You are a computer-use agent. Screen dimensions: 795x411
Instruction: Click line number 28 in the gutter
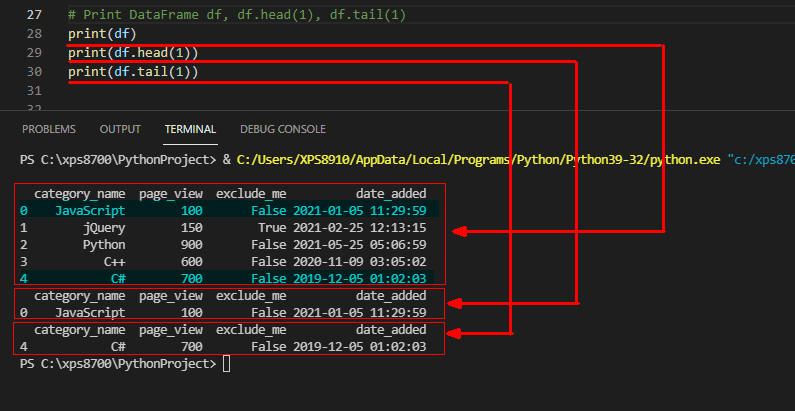(34, 34)
